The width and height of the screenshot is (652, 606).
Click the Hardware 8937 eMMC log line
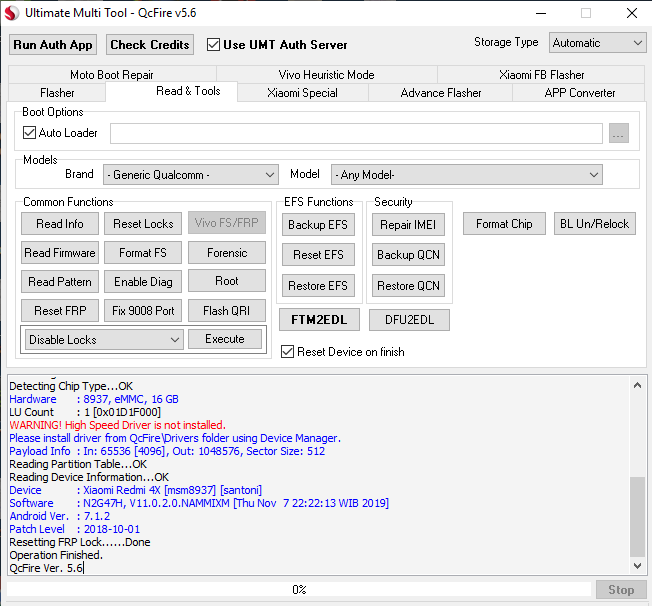tap(94, 399)
